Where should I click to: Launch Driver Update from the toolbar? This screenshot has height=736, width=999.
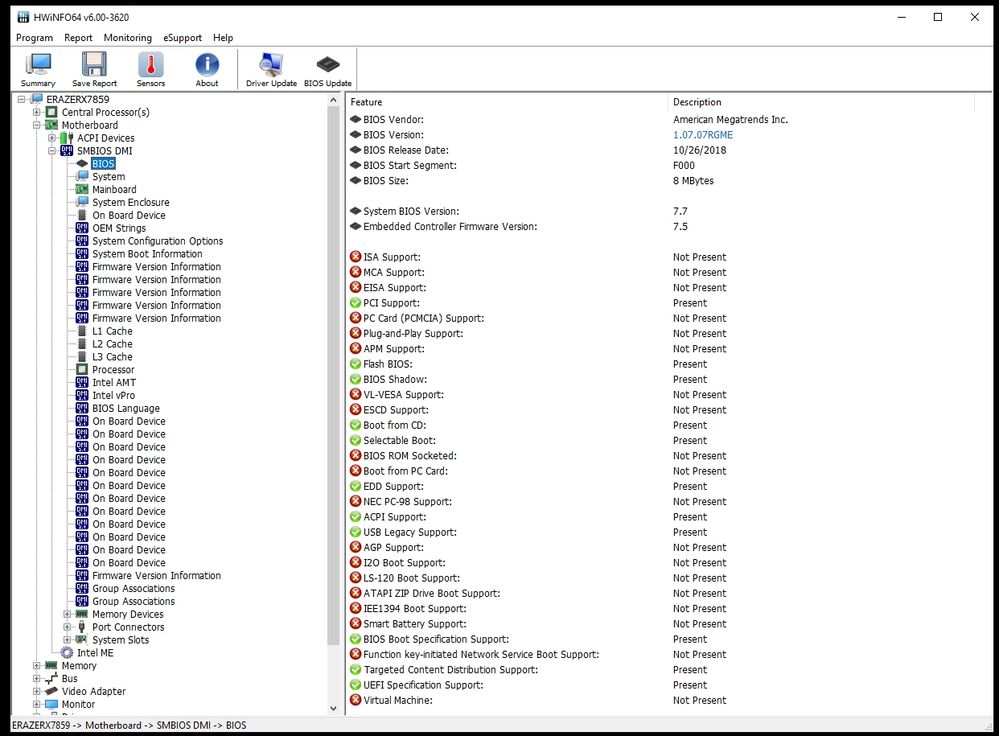(x=270, y=68)
